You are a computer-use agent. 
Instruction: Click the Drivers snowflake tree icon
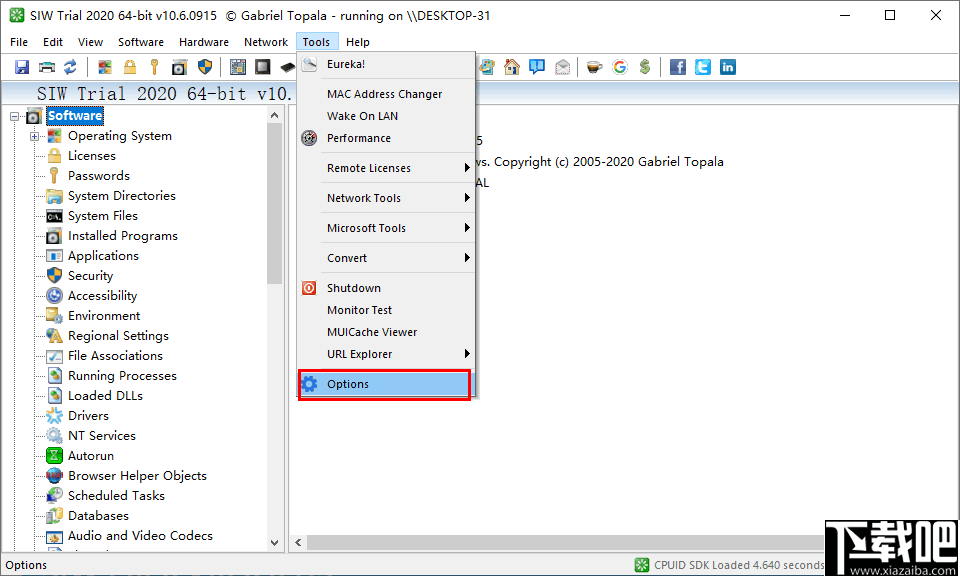[x=54, y=416]
